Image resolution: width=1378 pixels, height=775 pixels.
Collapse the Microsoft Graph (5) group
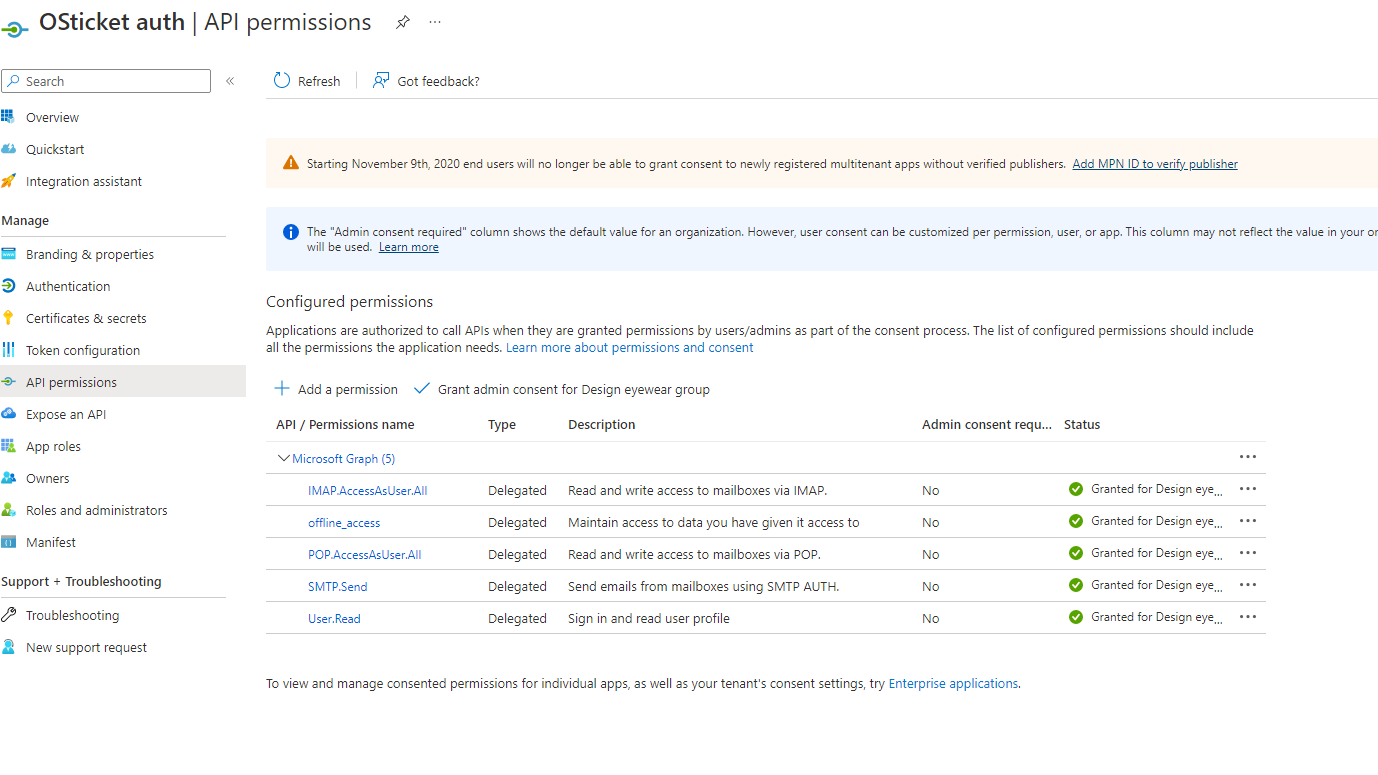coord(284,459)
